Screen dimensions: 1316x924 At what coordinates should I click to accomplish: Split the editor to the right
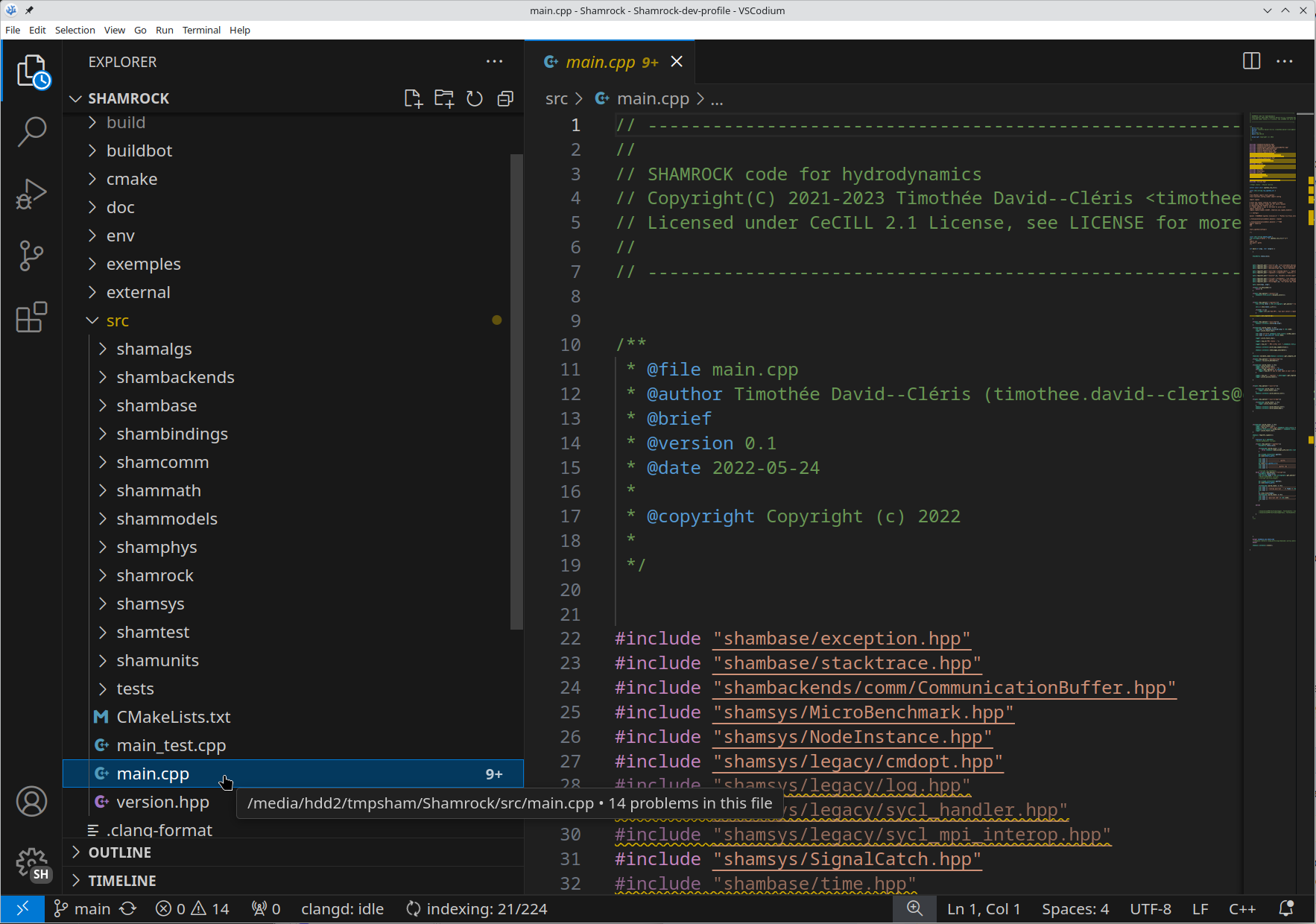click(x=1252, y=61)
